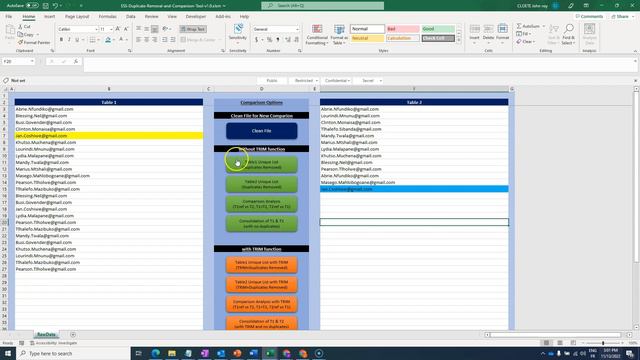The width and height of the screenshot is (640, 360).
Task: Open Format as Table
Action: [339, 34]
